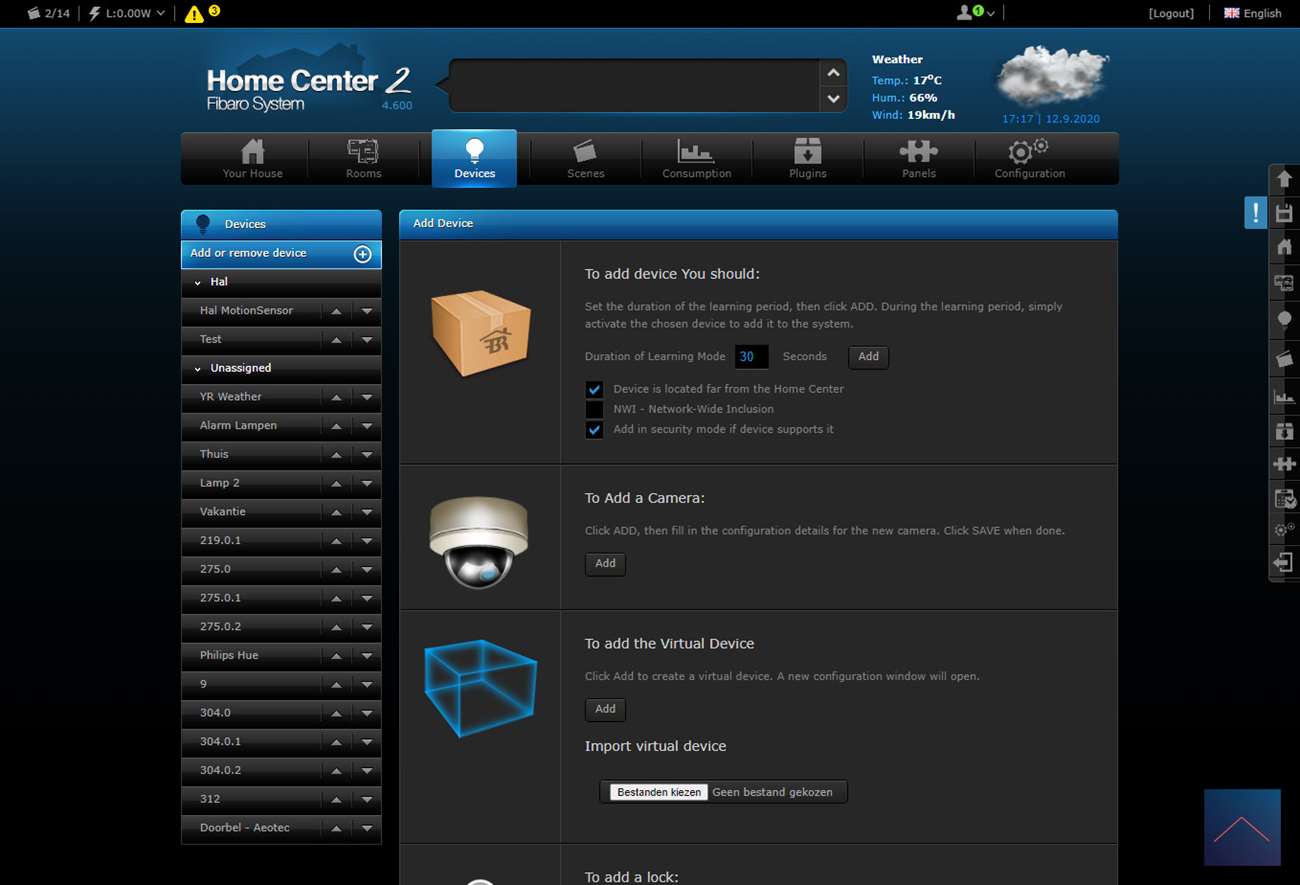1300x885 pixels.
Task: Move Hal MotionSensor up with arrow
Action: pos(336,311)
